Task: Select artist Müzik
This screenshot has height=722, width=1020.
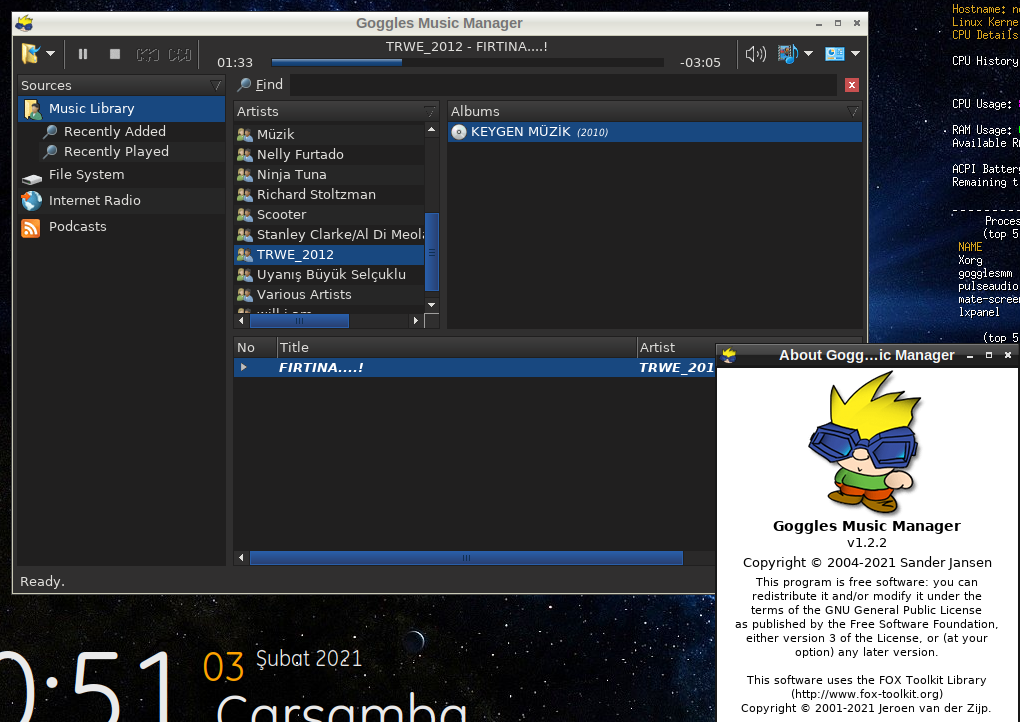Action: (329, 135)
